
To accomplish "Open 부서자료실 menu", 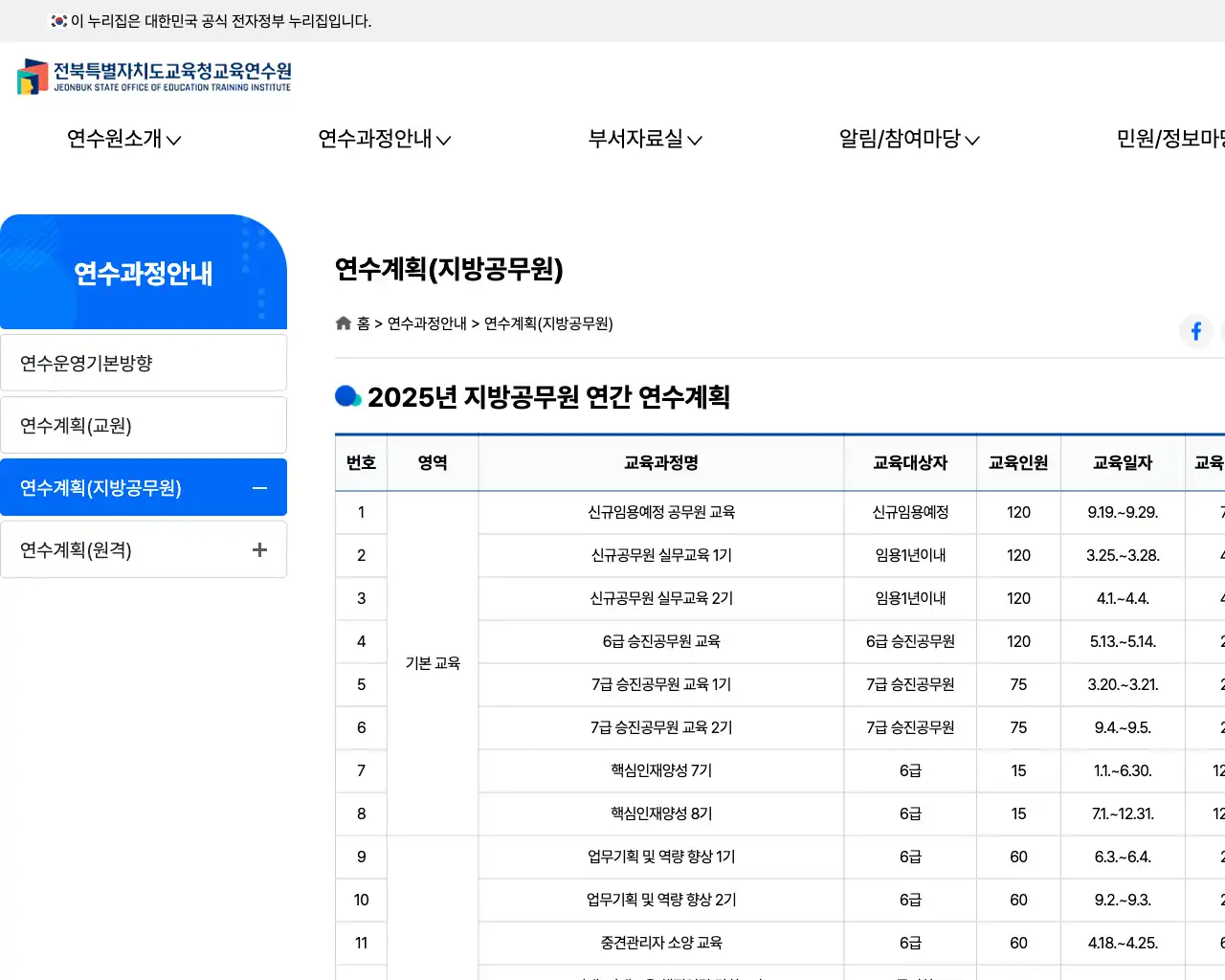I will pos(645,139).
